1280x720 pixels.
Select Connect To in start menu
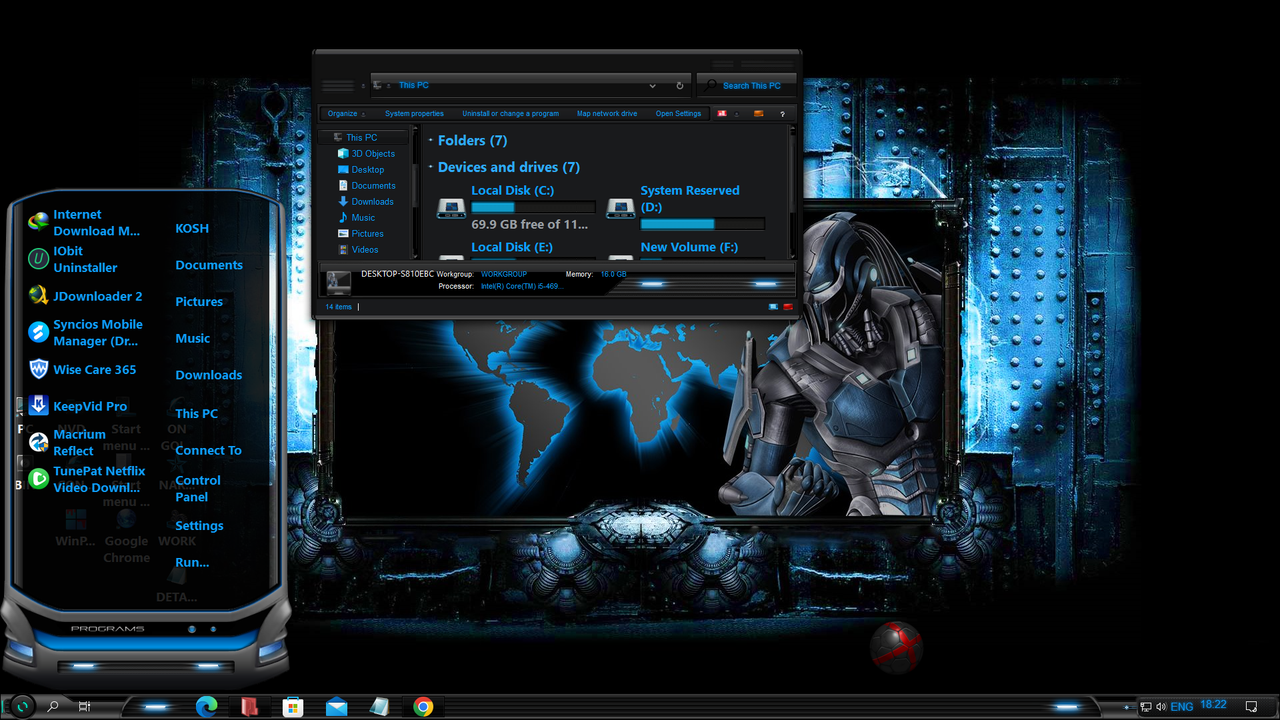pos(208,450)
